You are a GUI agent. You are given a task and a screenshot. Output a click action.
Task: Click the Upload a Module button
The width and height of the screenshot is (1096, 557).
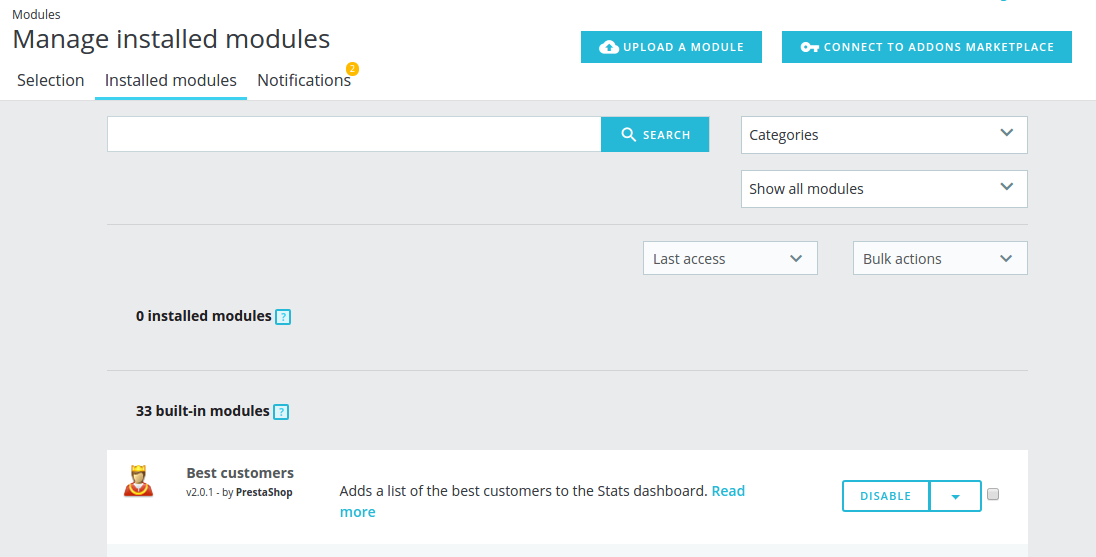pyautogui.click(x=671, y=47)
